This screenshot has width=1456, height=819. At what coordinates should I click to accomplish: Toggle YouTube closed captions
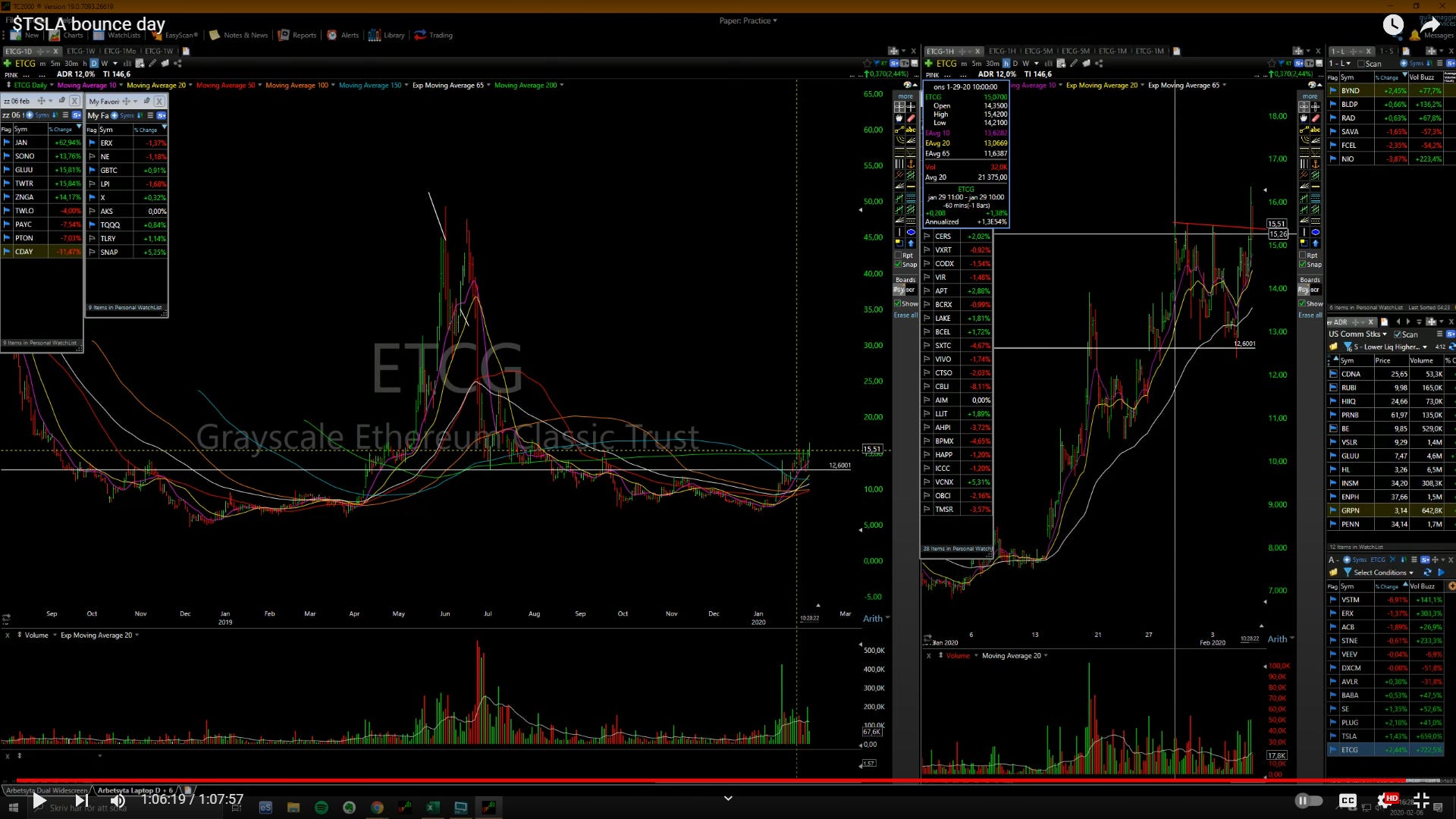tap(1348, 801)
